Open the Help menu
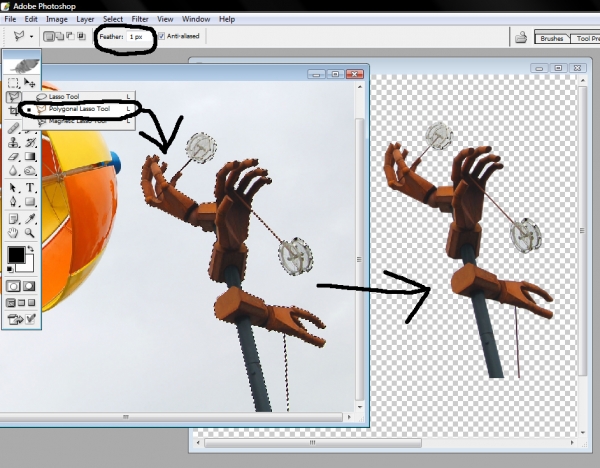This screenshot has width=600, height=468. coord(227,19)
